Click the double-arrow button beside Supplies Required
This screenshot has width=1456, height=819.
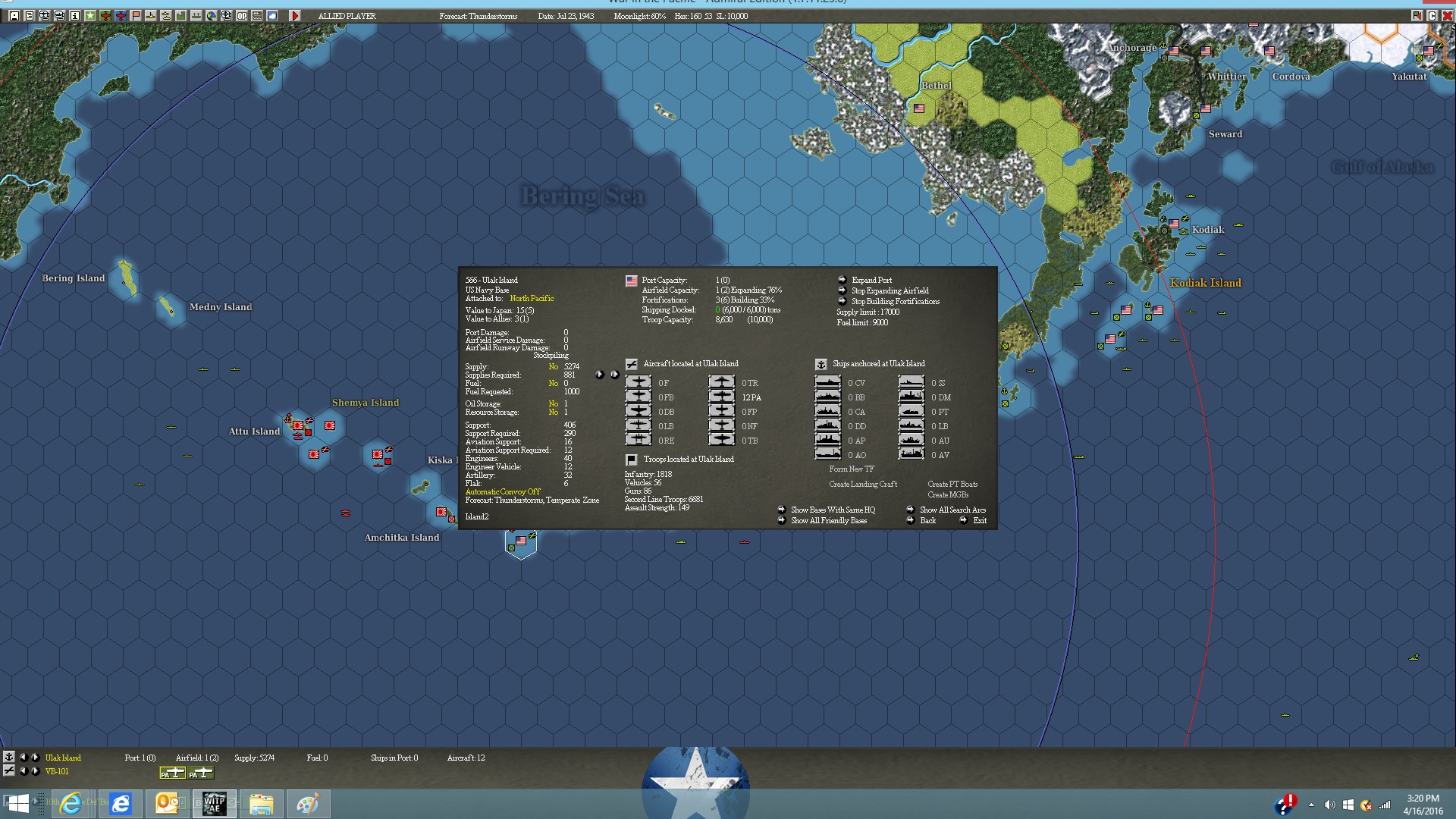pos(614,375)
